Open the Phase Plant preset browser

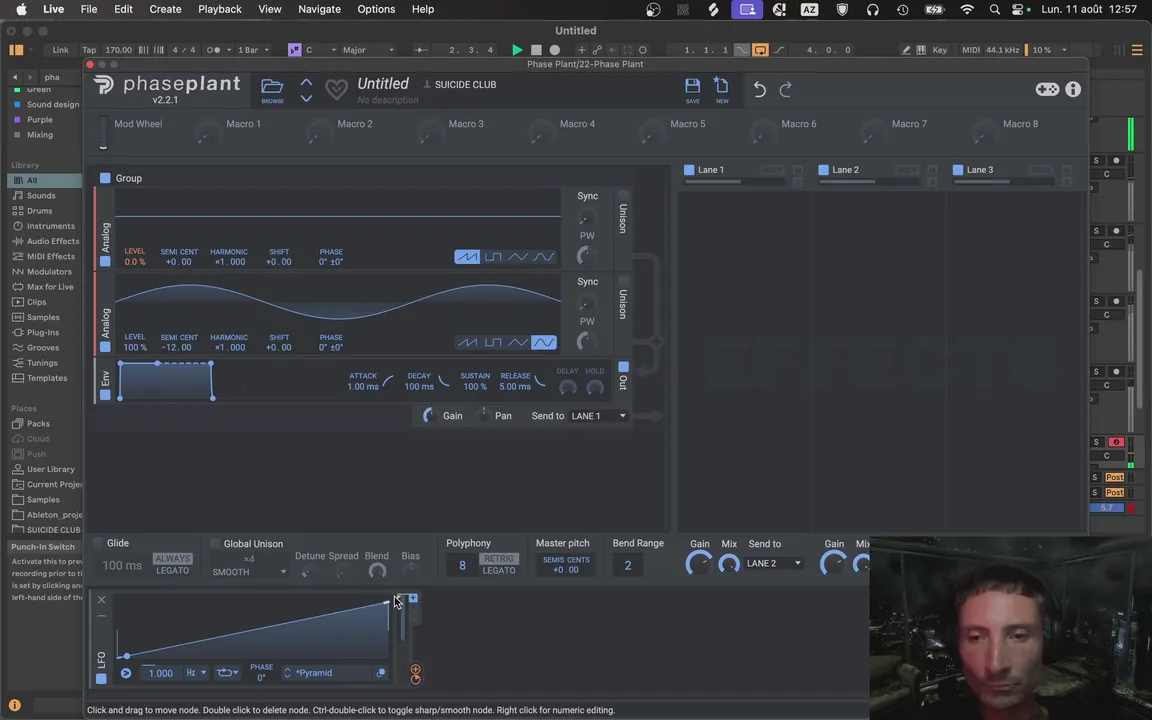click(x=272, y=90)
